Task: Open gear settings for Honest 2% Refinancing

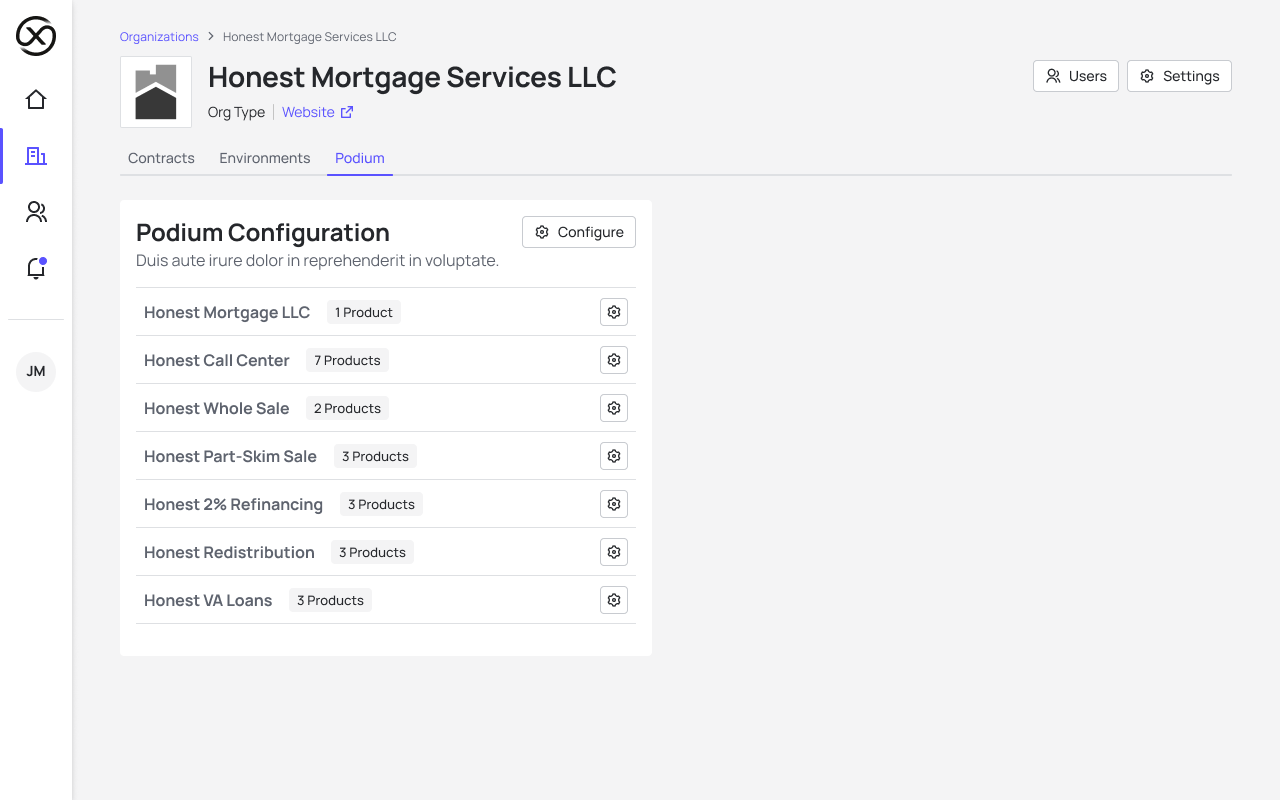Action: pyautogui.click(x=614, y=504)
